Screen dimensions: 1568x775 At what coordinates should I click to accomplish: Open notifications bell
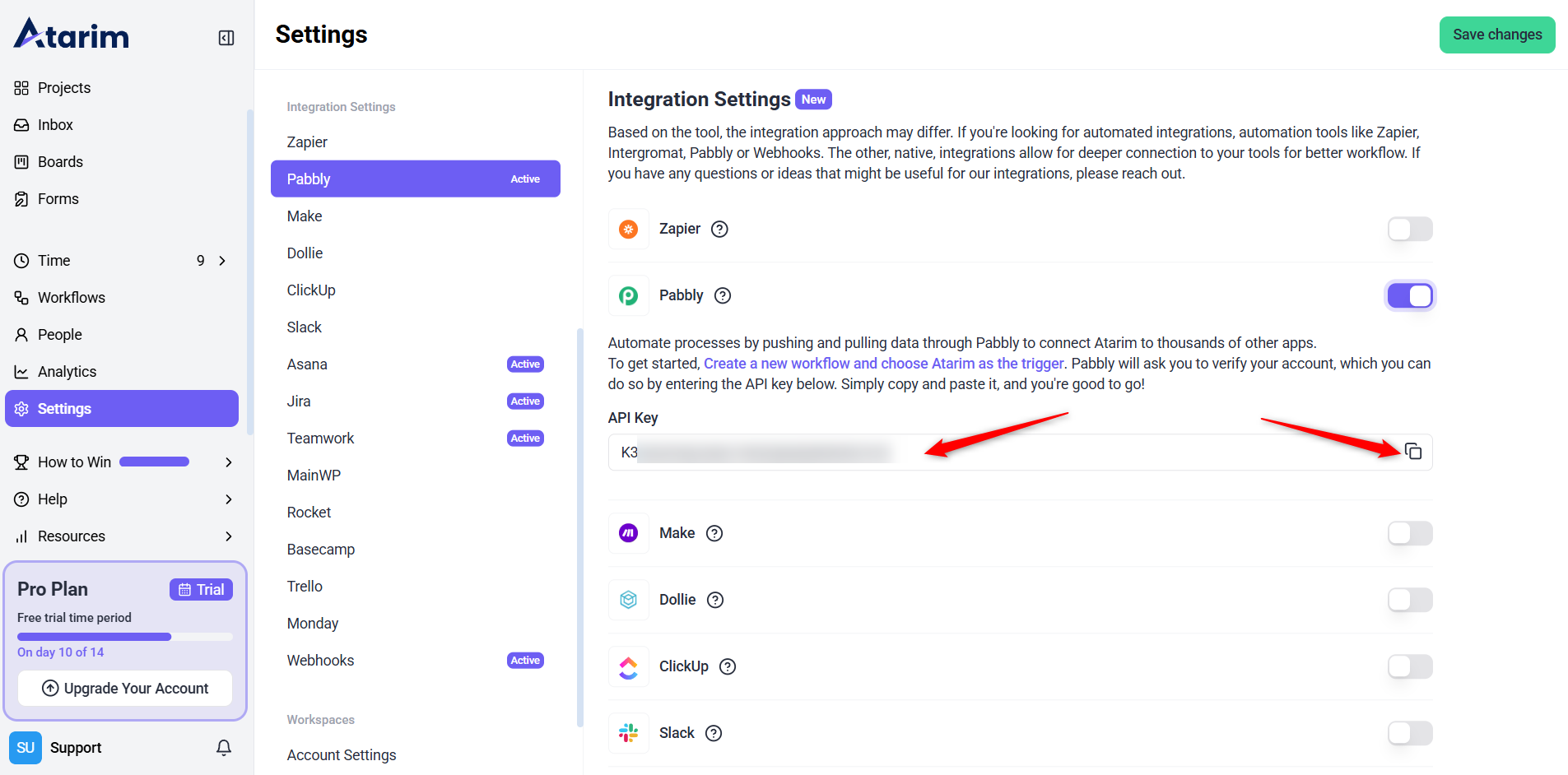tap(224, 747)
